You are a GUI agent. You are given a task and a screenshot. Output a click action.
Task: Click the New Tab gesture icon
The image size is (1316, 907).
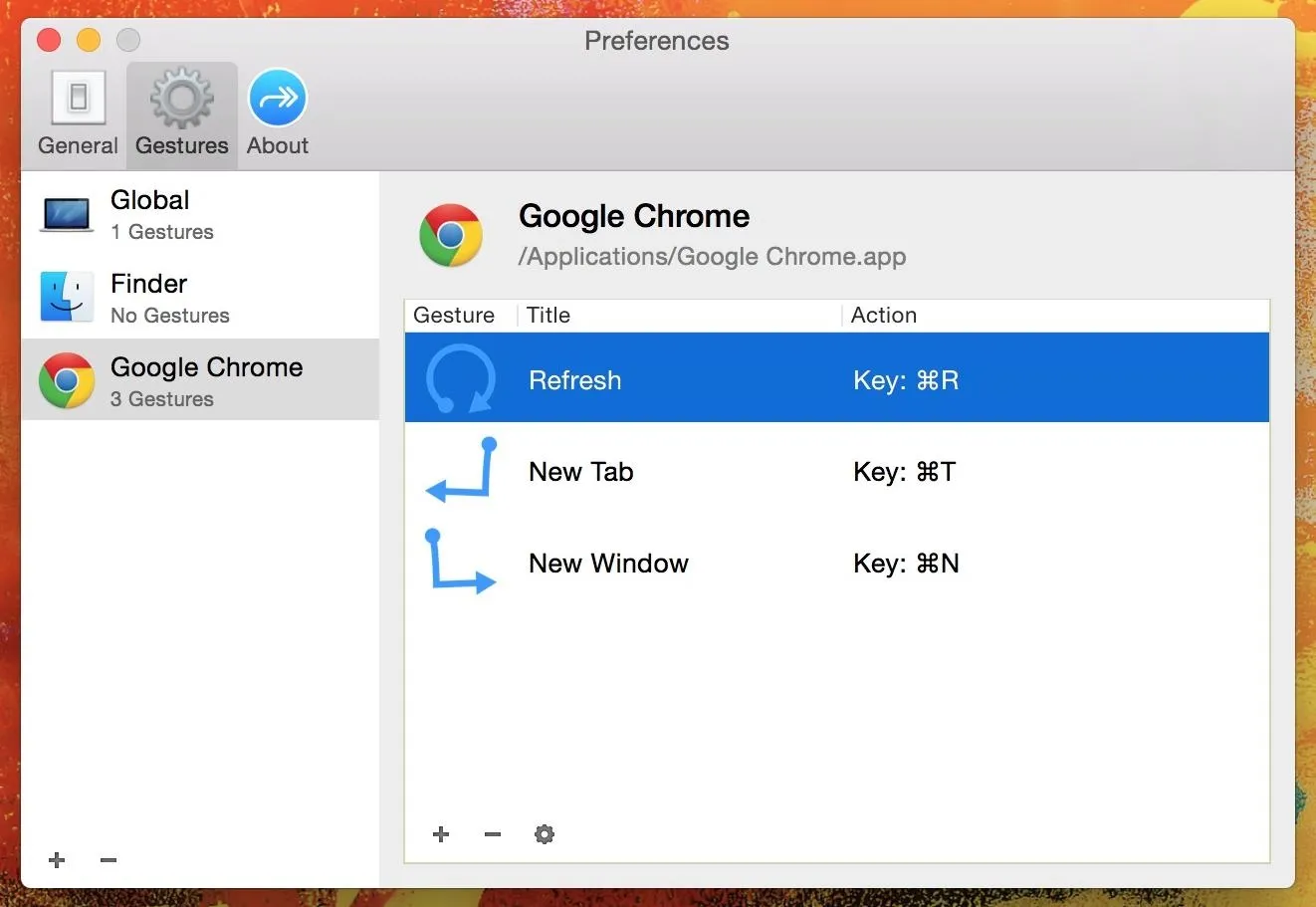click(x=461, y=469)
